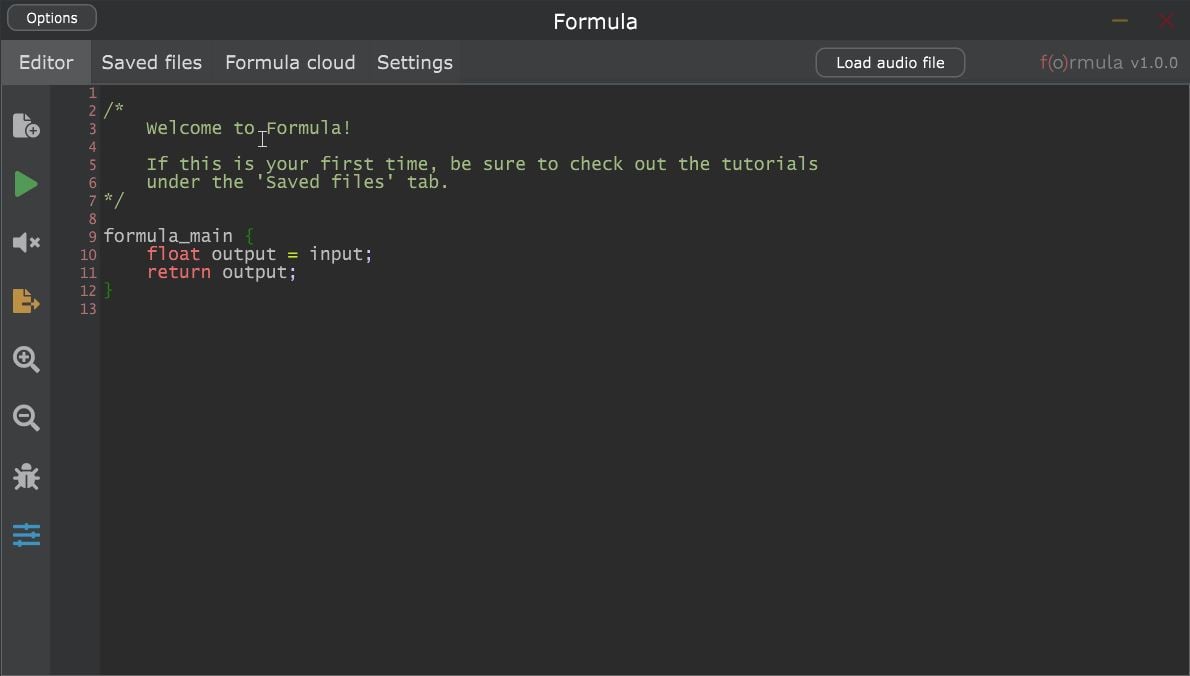
Task: Open the Formula cloud tab
Action: [290, 62]
